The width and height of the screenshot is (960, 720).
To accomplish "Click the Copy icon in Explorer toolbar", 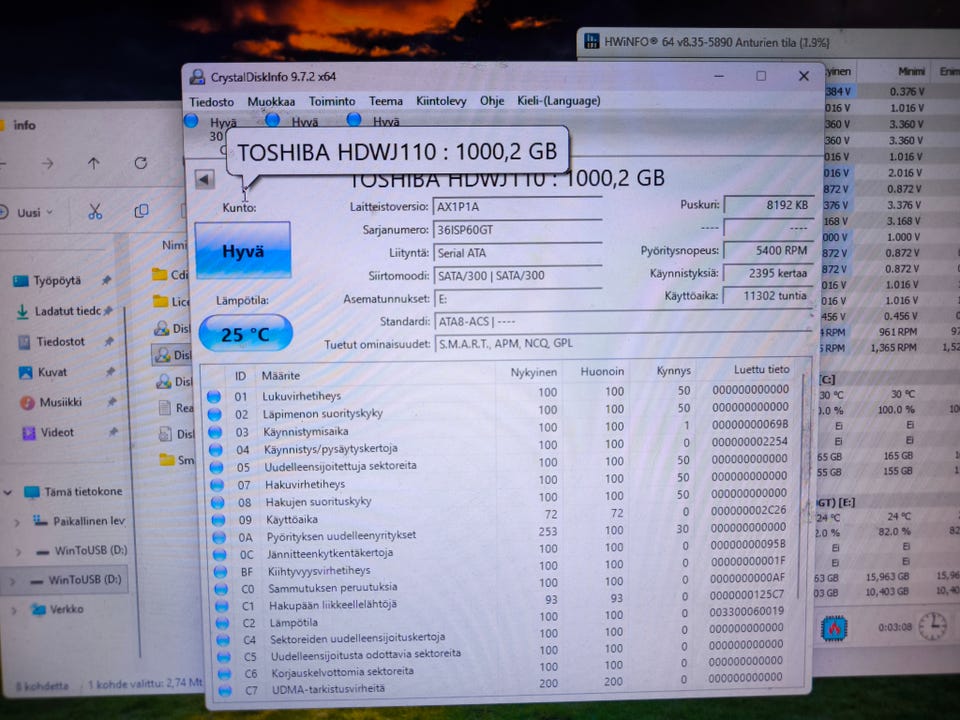I will (x=141, y=211).
